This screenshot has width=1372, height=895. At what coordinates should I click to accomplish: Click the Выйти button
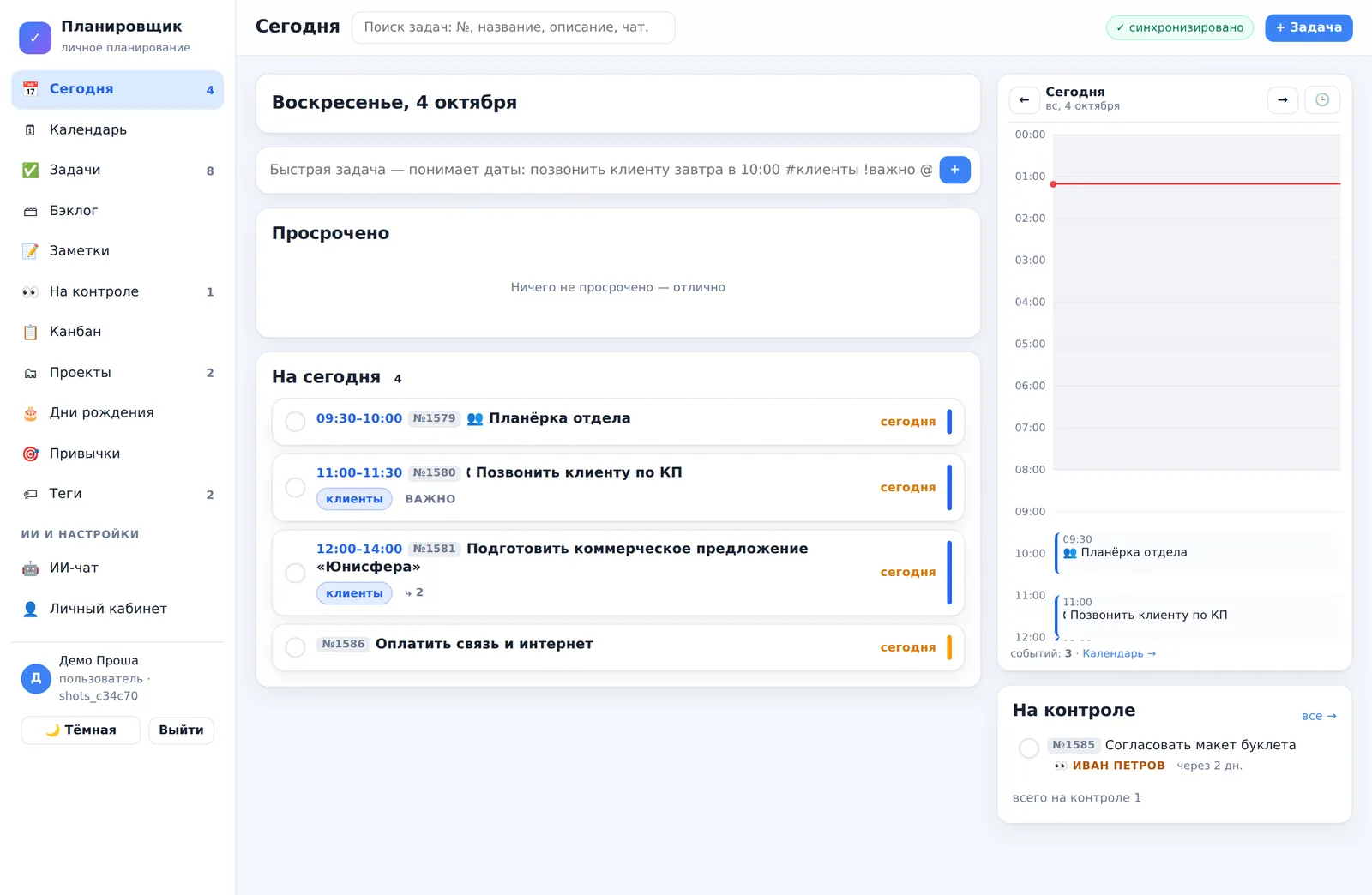[181, 730]
